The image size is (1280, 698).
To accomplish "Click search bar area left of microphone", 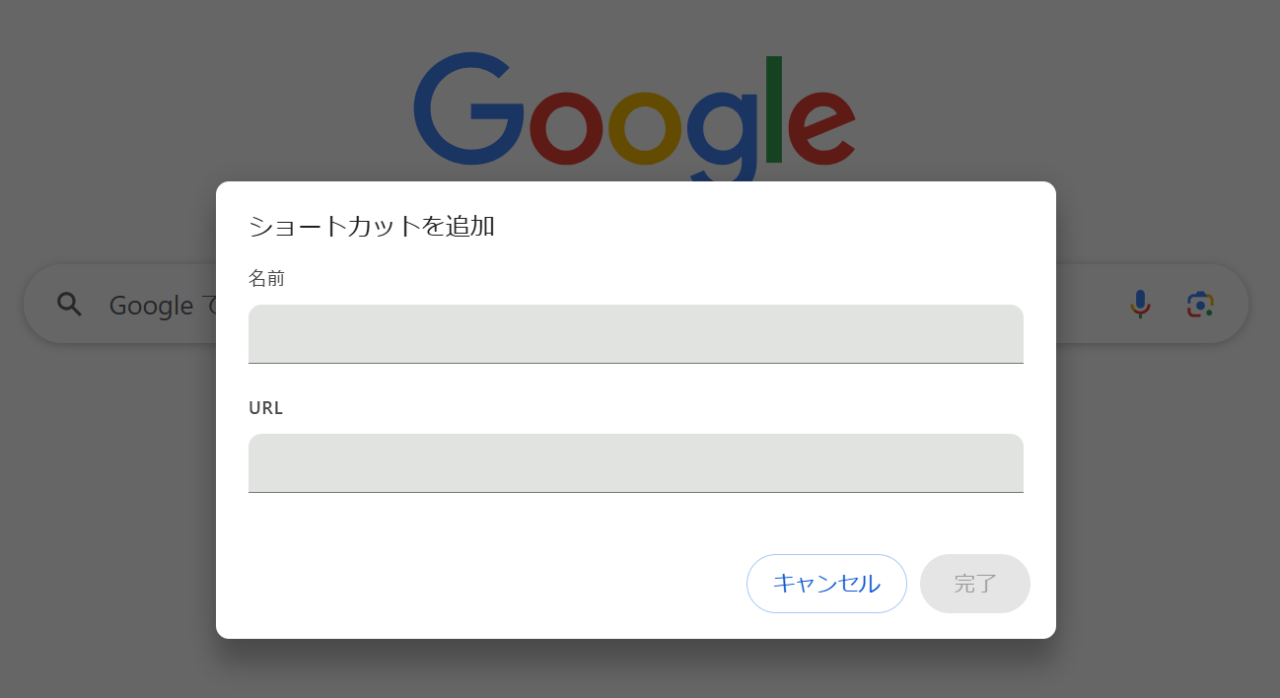I will coord(1090,304).
